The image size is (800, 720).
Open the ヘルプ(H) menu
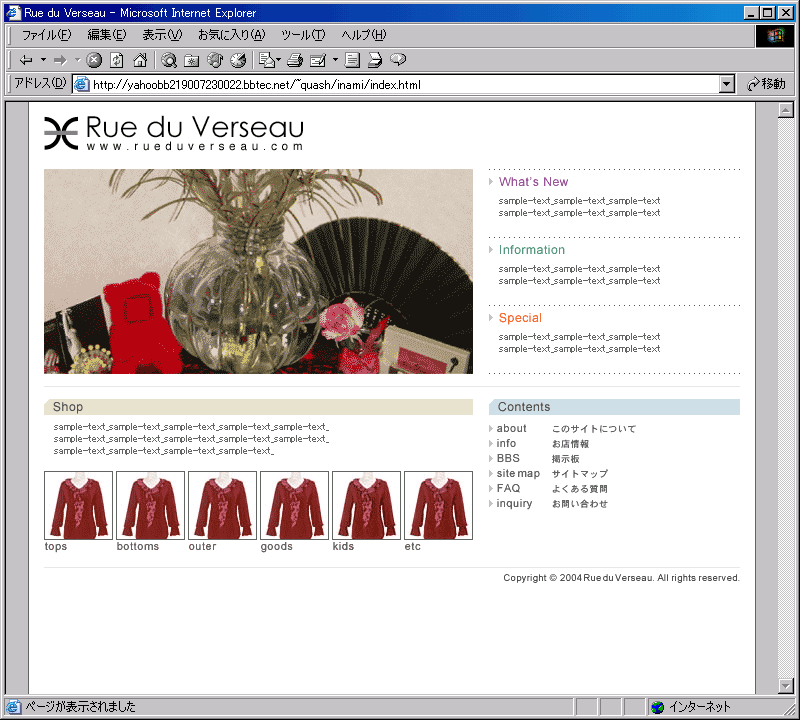coord(364,35)
